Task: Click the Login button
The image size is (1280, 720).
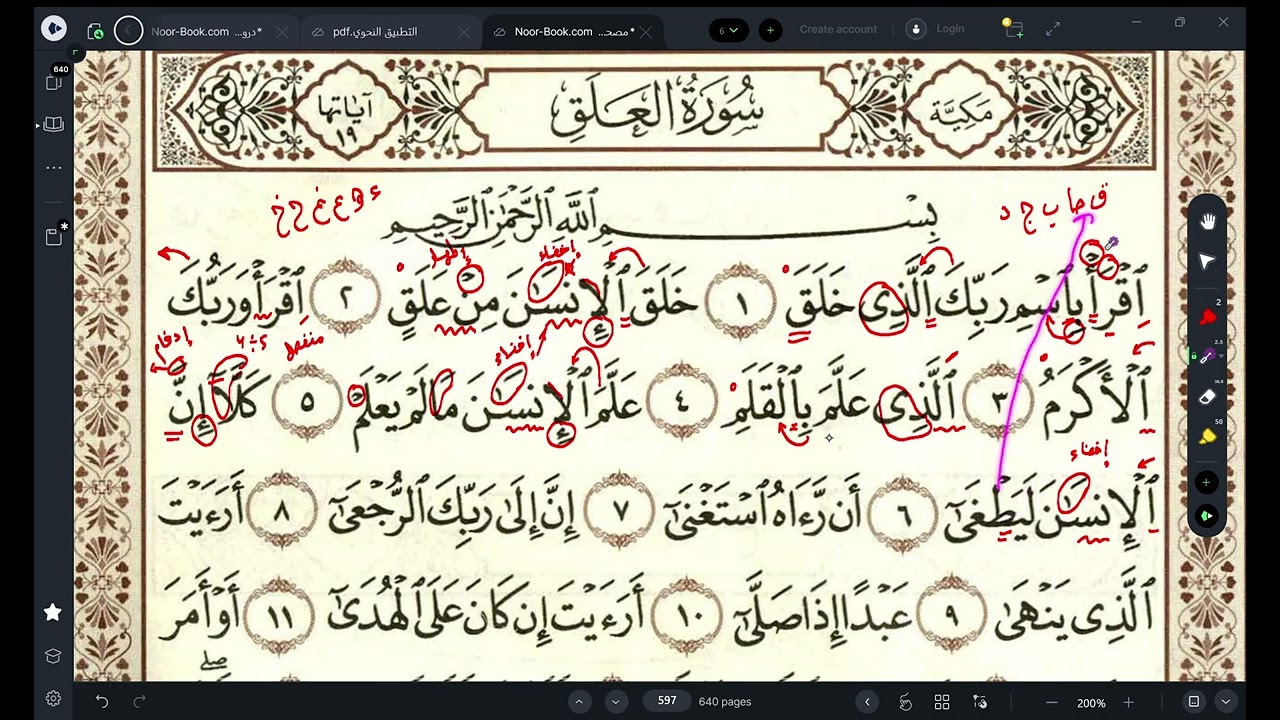Action: [x=950, y=29]
